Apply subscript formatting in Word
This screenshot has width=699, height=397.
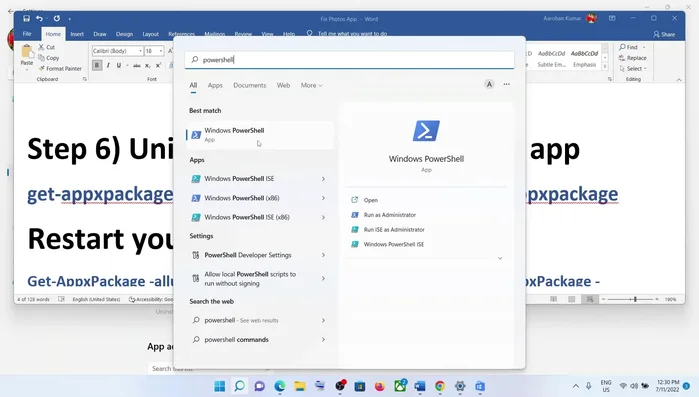pyautogui.click(x=148, y=65)
